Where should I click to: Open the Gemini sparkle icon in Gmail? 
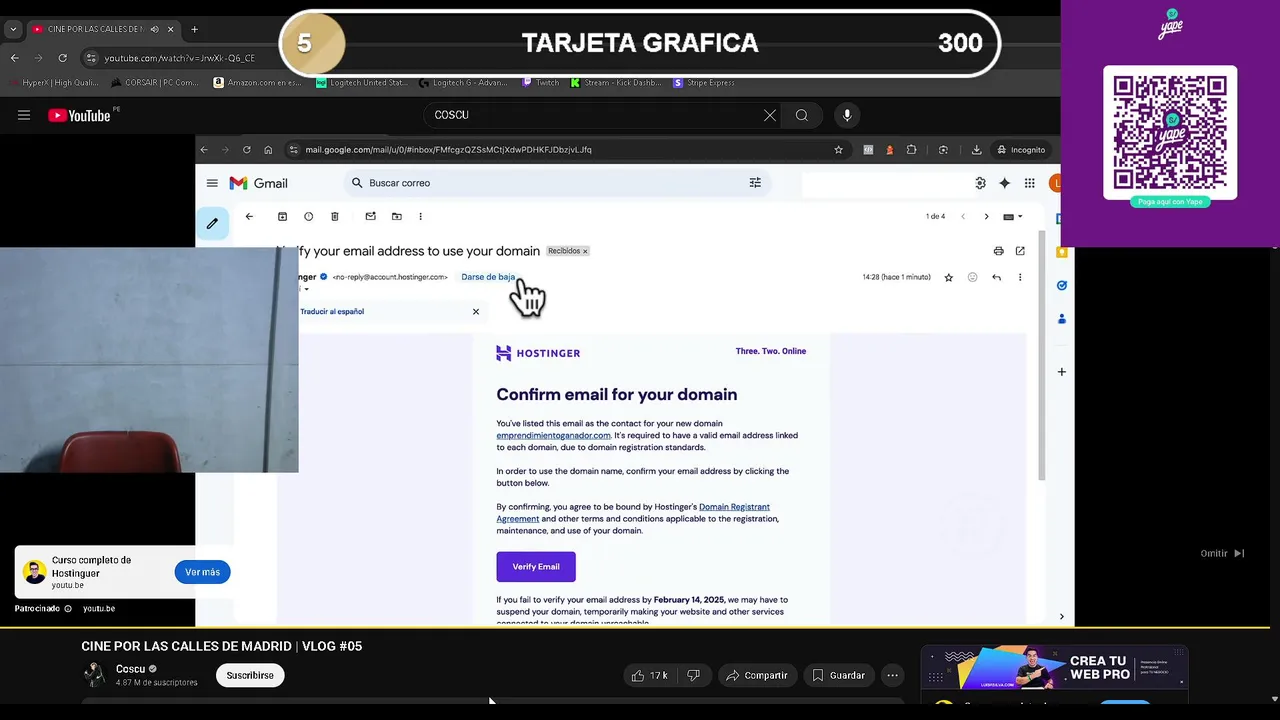pyautogui.click(x=1004, y=183)
